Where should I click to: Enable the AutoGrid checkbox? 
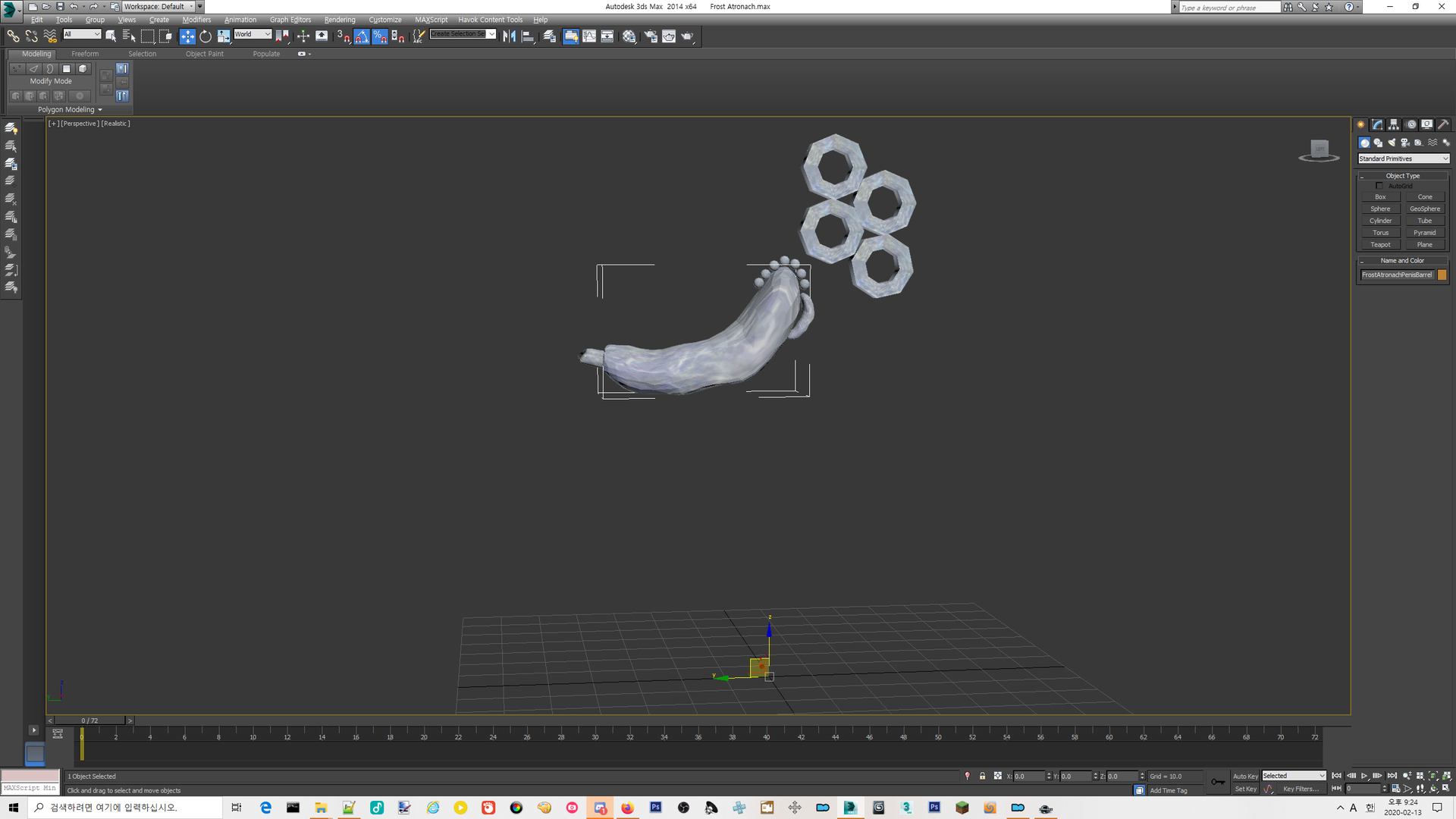[1379, 186]
